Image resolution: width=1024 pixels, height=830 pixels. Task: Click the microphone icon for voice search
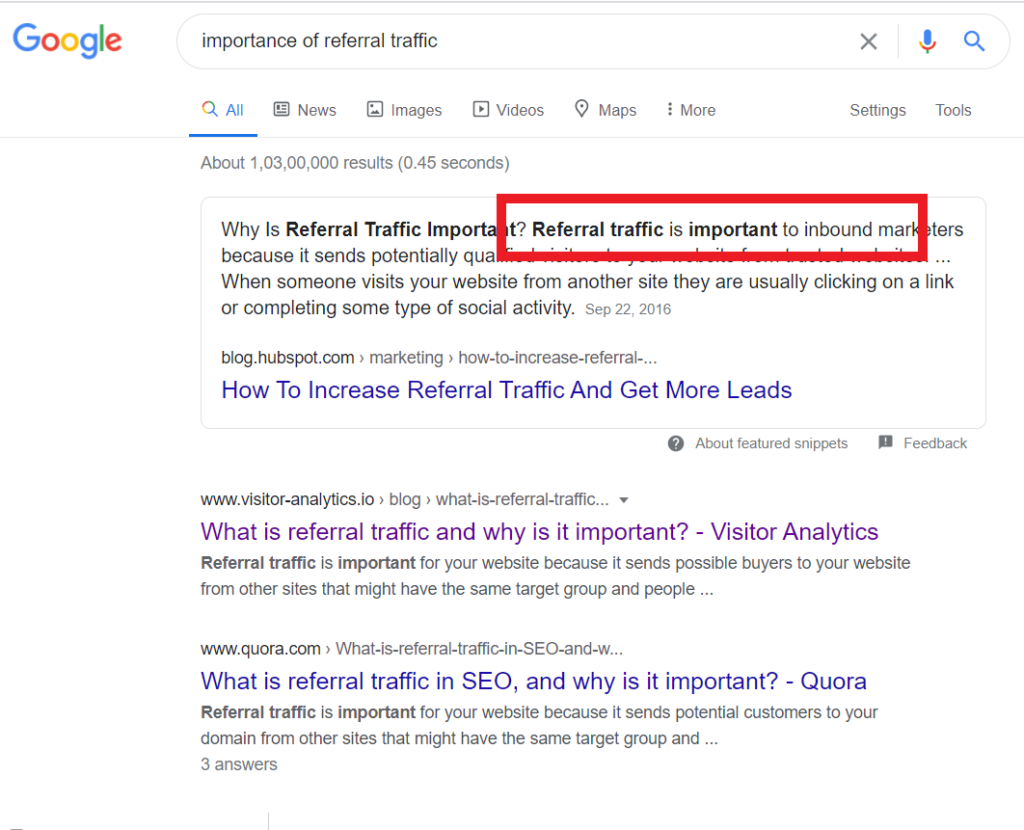tap(927, 41)
